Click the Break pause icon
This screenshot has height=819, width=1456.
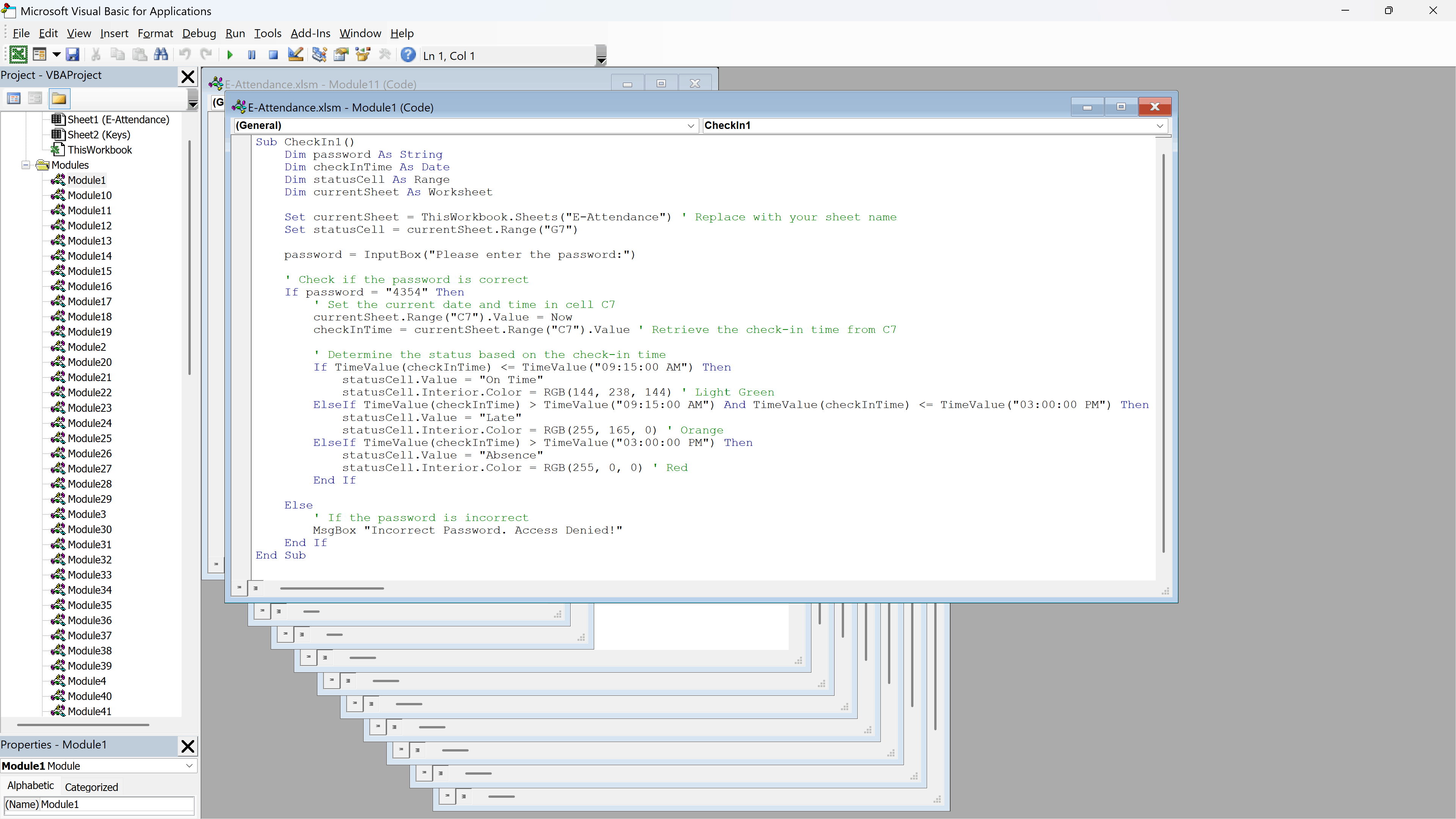click(251, 55)
